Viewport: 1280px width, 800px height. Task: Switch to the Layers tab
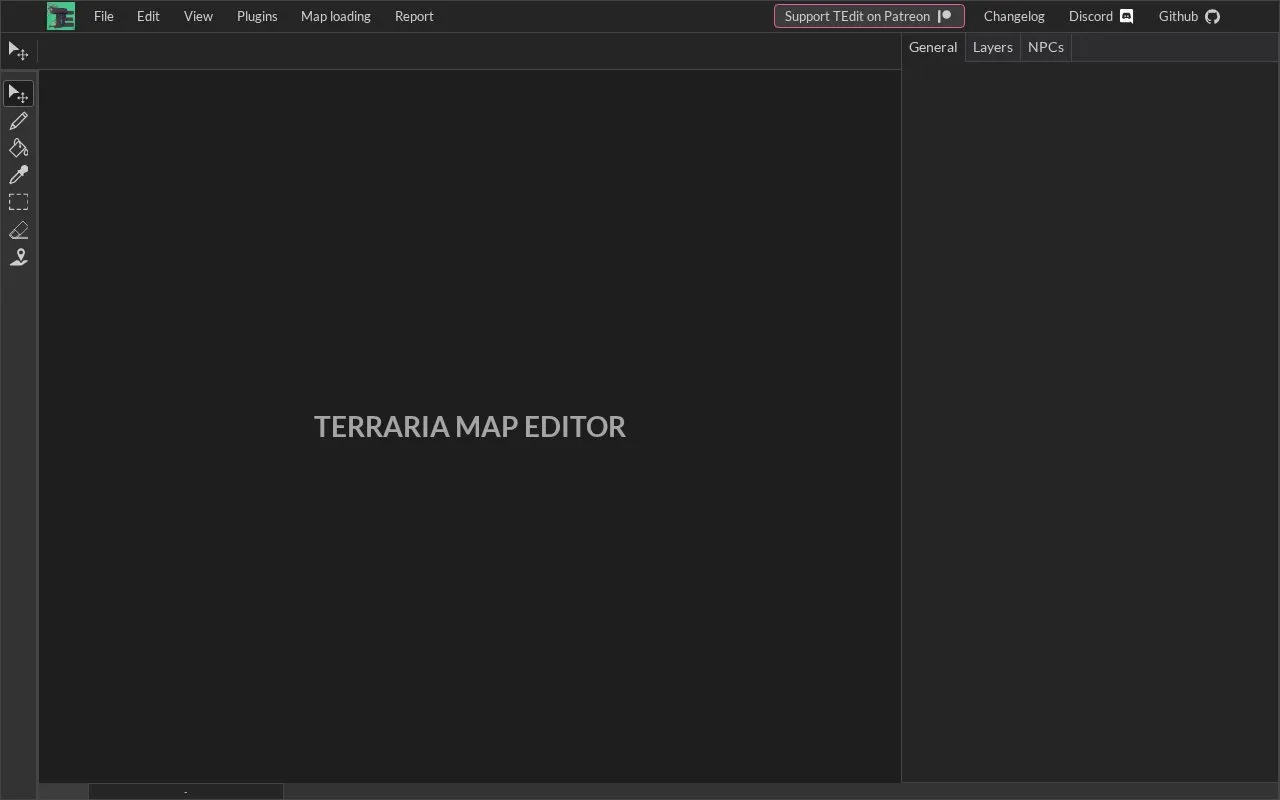click(993, 47)
